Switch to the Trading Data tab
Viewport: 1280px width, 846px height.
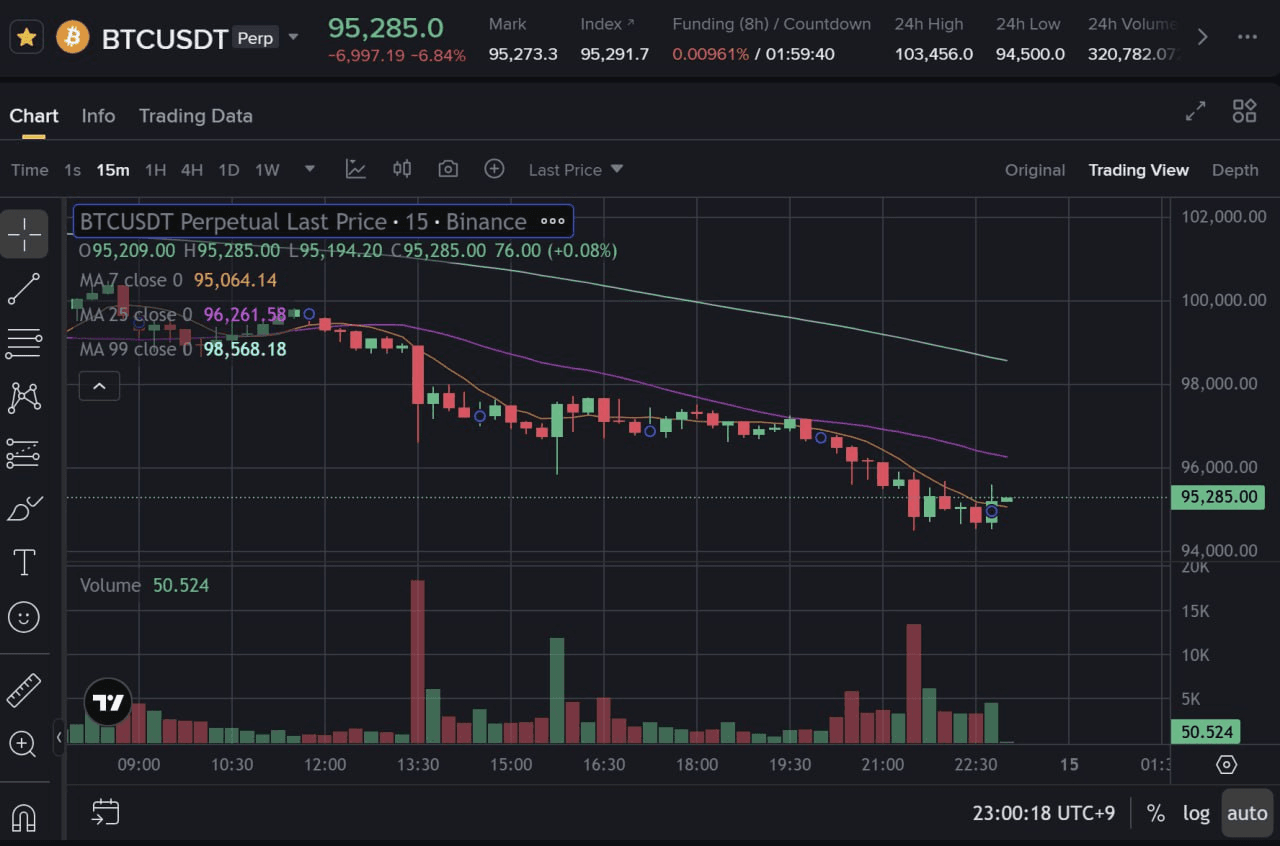tap(195, 115)
